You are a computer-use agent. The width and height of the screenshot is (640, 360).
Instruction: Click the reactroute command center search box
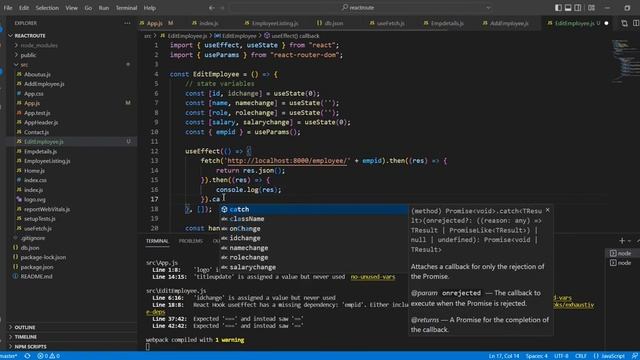tap(361, 8)
